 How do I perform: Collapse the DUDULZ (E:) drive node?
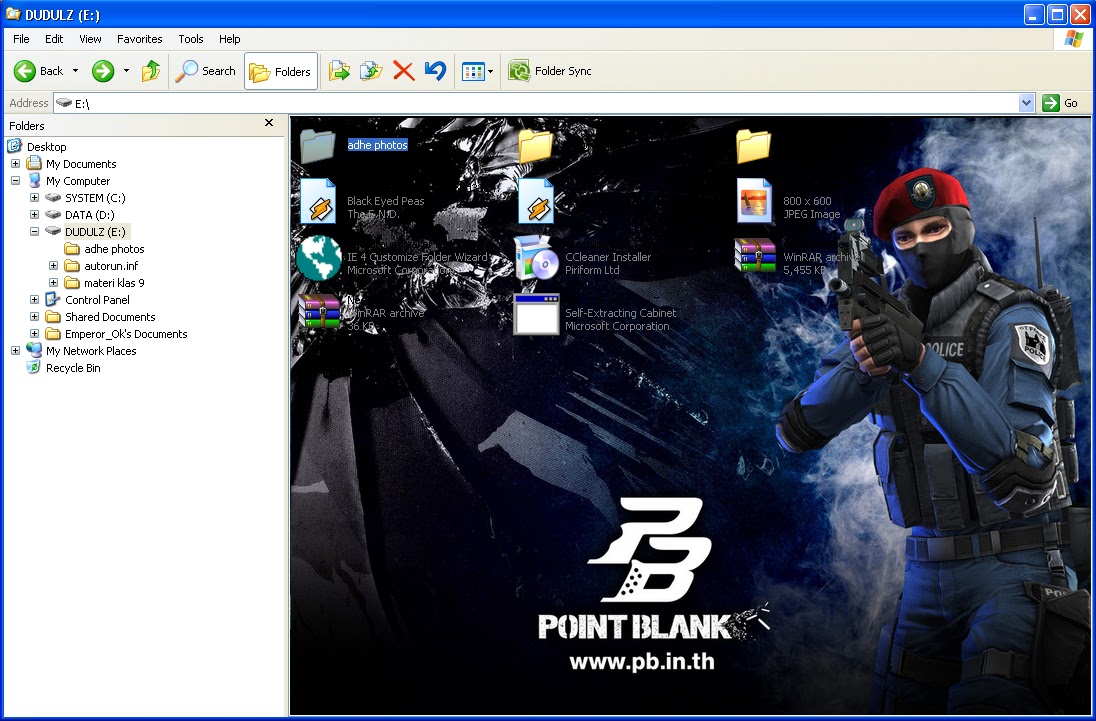tap(34, 231)
